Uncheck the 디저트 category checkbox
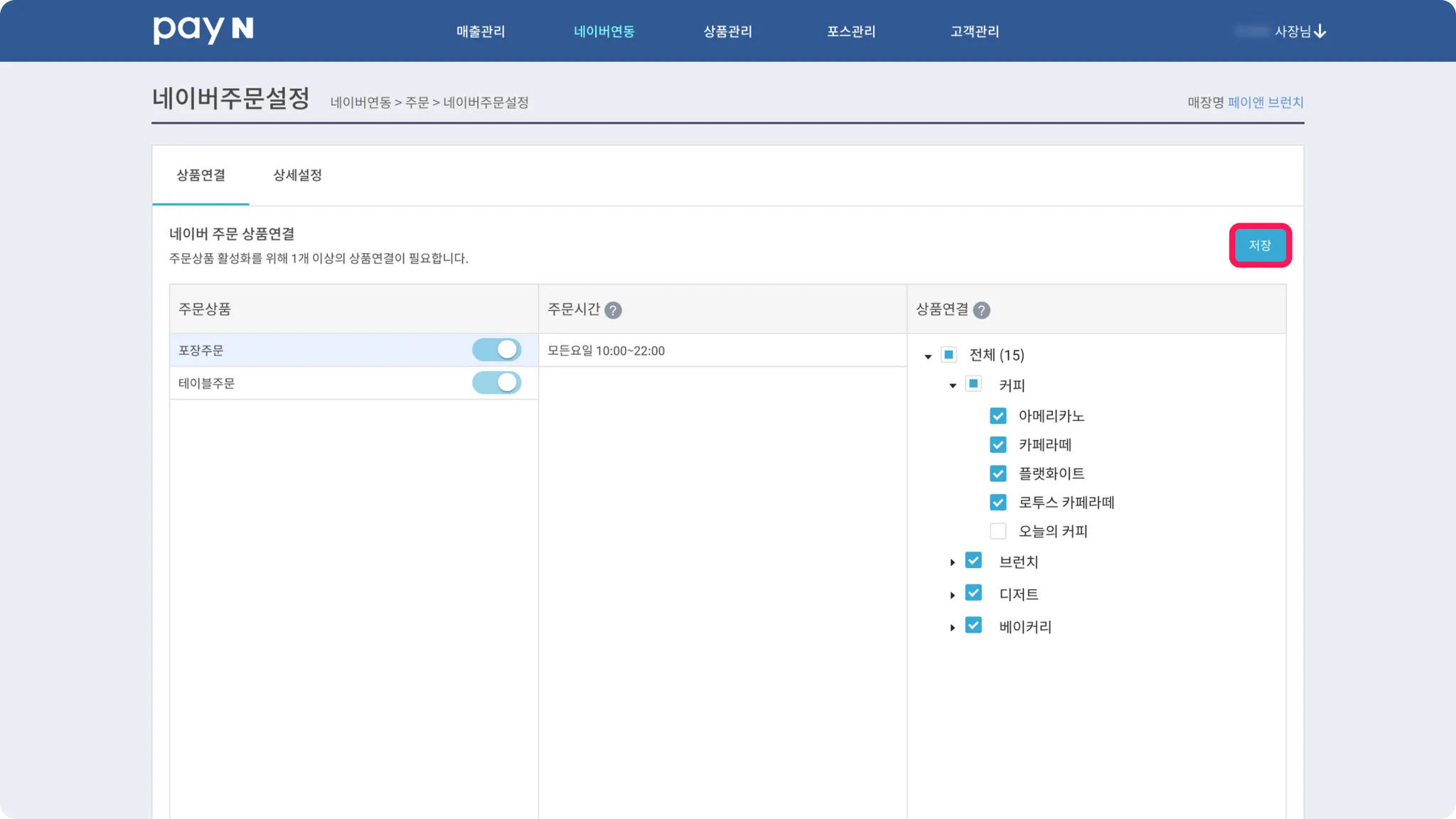 tap(973, 593)
